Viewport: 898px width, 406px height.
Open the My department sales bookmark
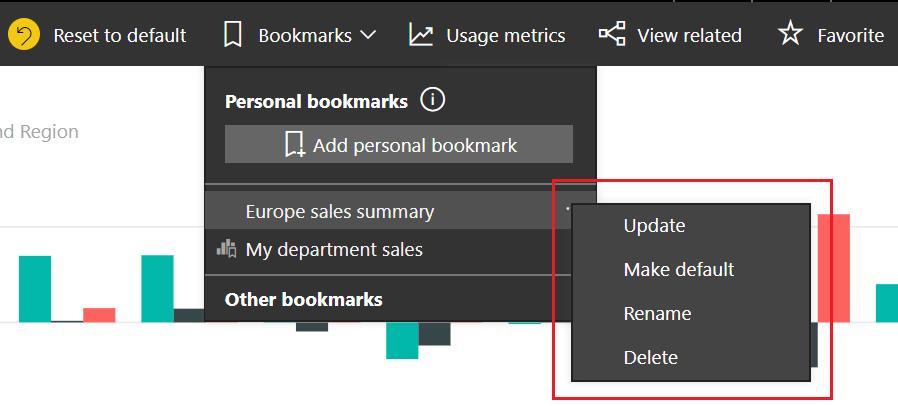[334, 249]
